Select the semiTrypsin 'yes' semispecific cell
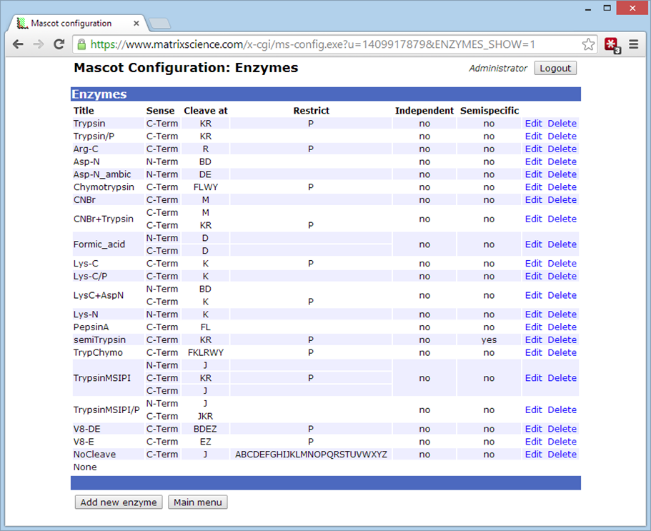 [489, 340]
